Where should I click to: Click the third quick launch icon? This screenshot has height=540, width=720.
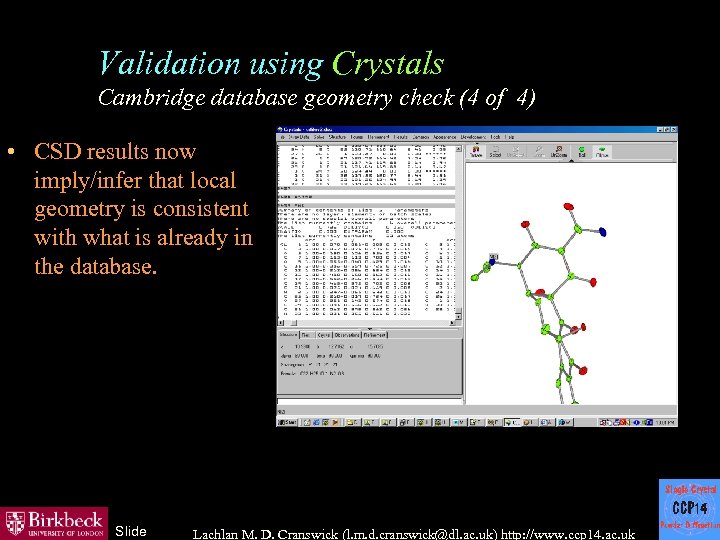326,422
